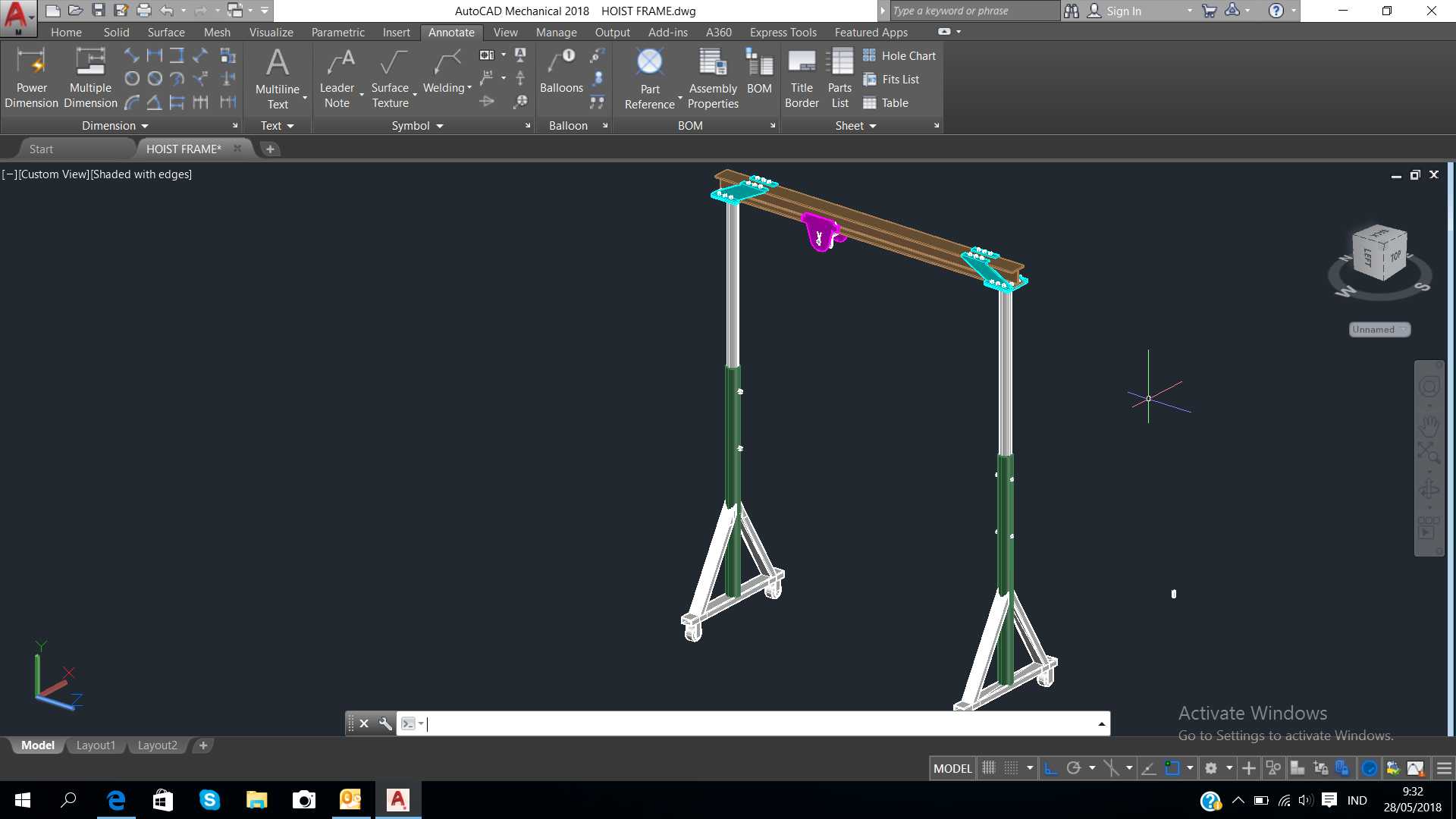Click the Leader Note tool
This screenshot has height=819, width=1456.
(x=337, y=78)
